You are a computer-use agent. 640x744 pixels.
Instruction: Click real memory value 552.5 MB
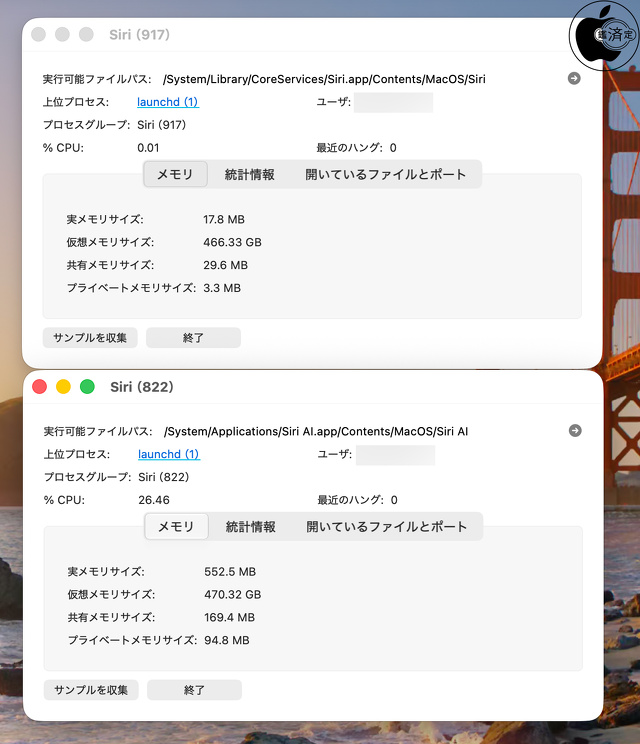pyautogui.click(x=230, y=571)
